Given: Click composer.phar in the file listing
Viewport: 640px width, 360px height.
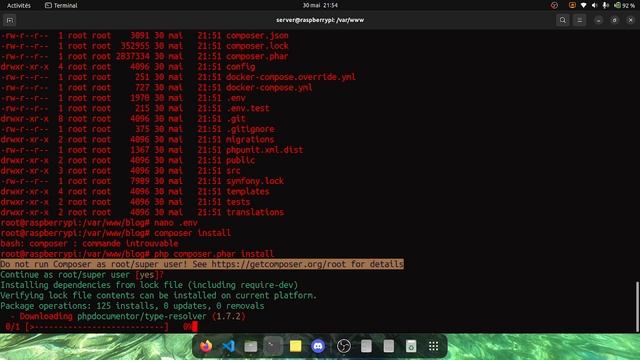Looking at the screenshot, I should tap(257, 56).
